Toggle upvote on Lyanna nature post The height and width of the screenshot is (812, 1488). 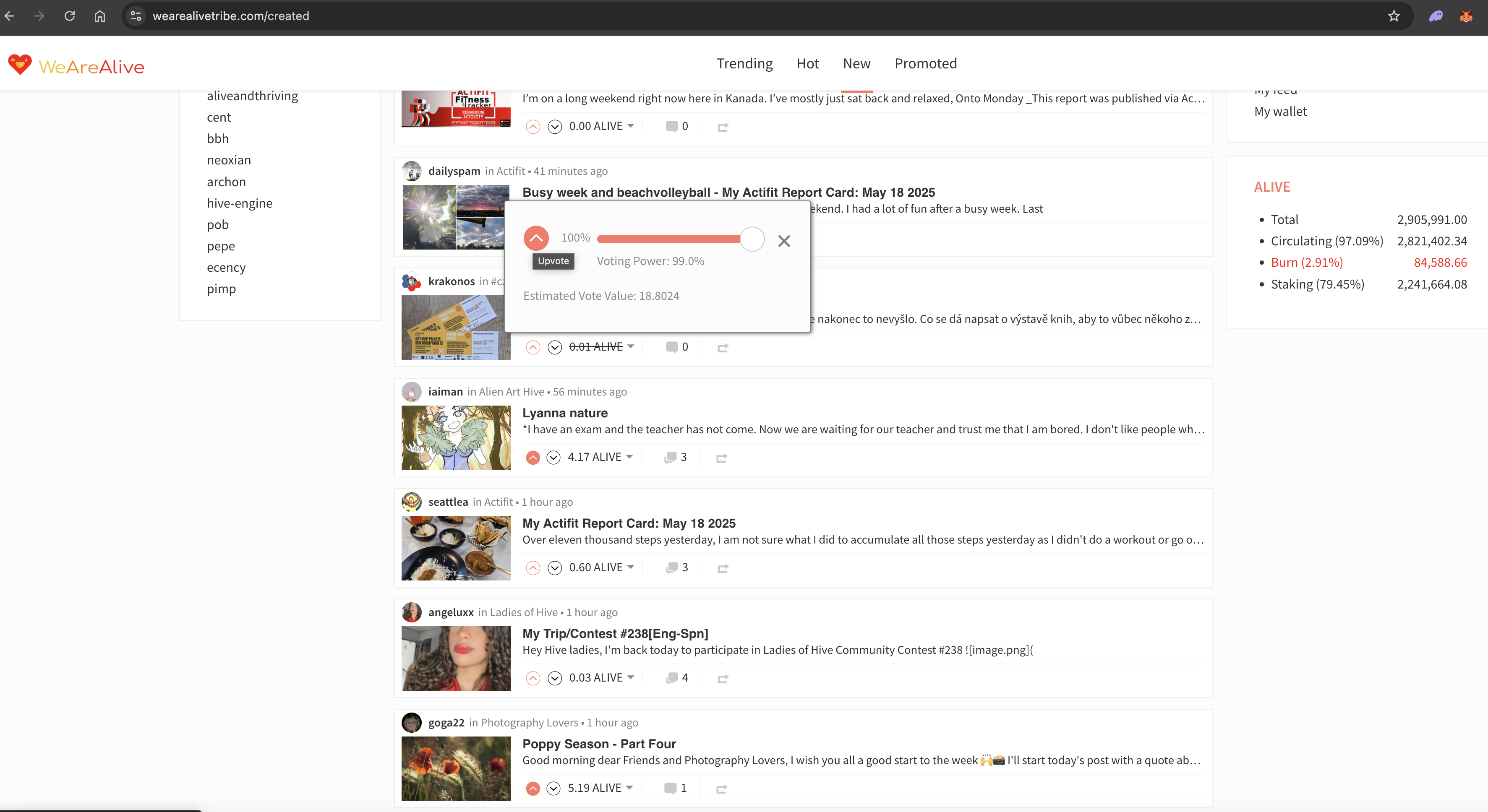[x=533, y=458]
